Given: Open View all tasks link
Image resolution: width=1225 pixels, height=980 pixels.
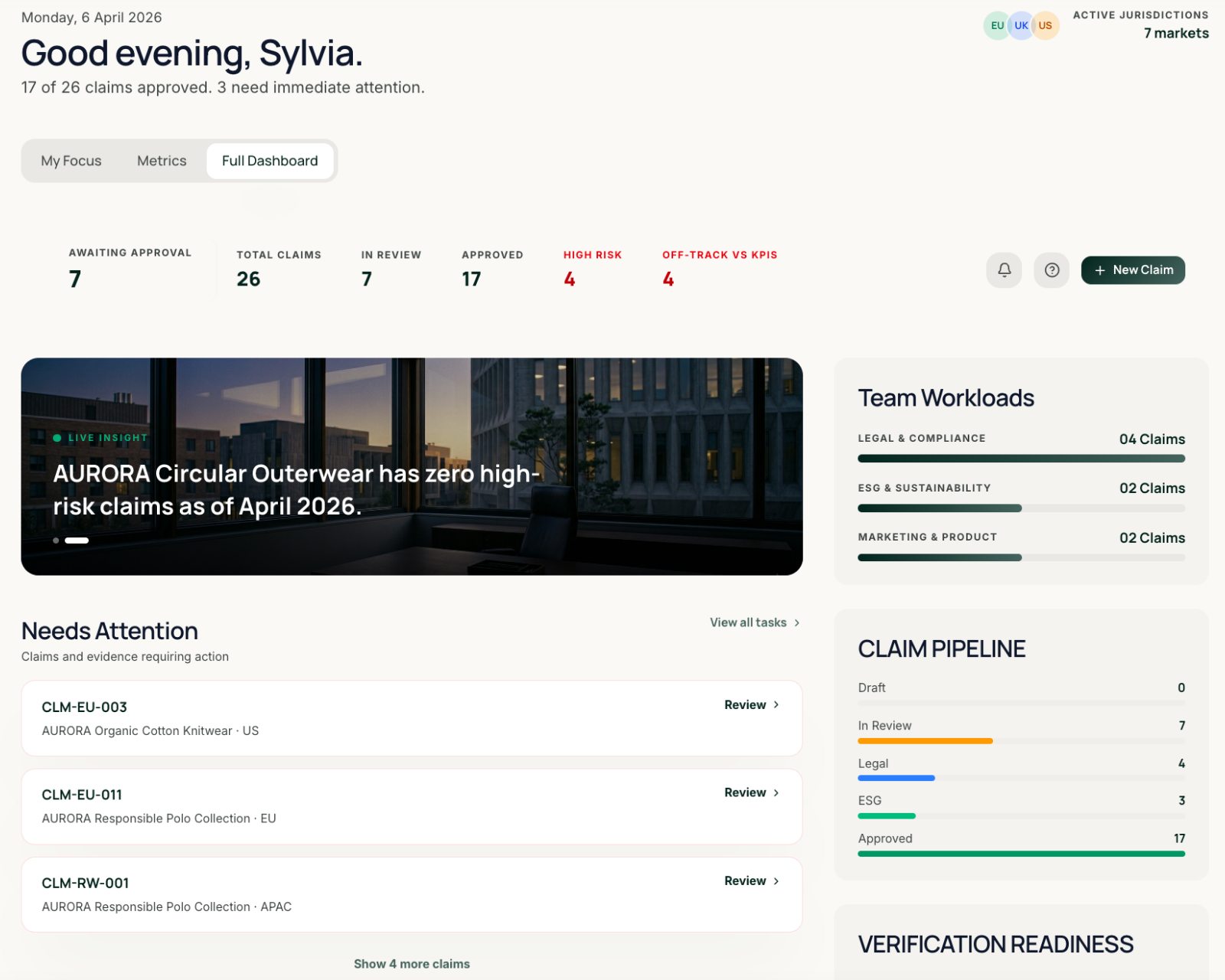Looking at the screenshot, I should (748, 622).
